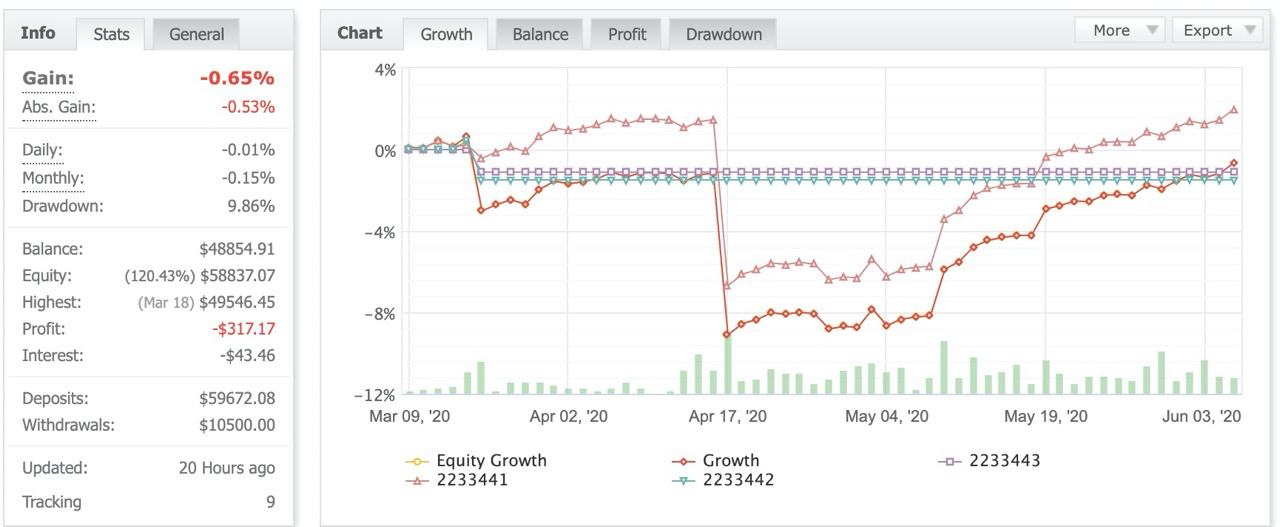Click the Monthly label link

point(53,177)
